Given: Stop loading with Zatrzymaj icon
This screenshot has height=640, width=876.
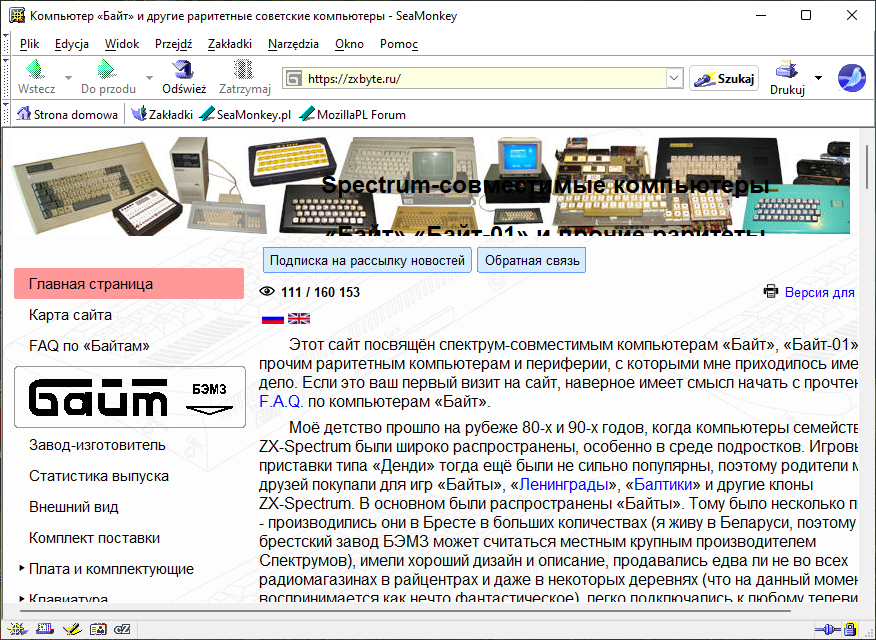Looking at the screenshot, I should pos(244,77).
